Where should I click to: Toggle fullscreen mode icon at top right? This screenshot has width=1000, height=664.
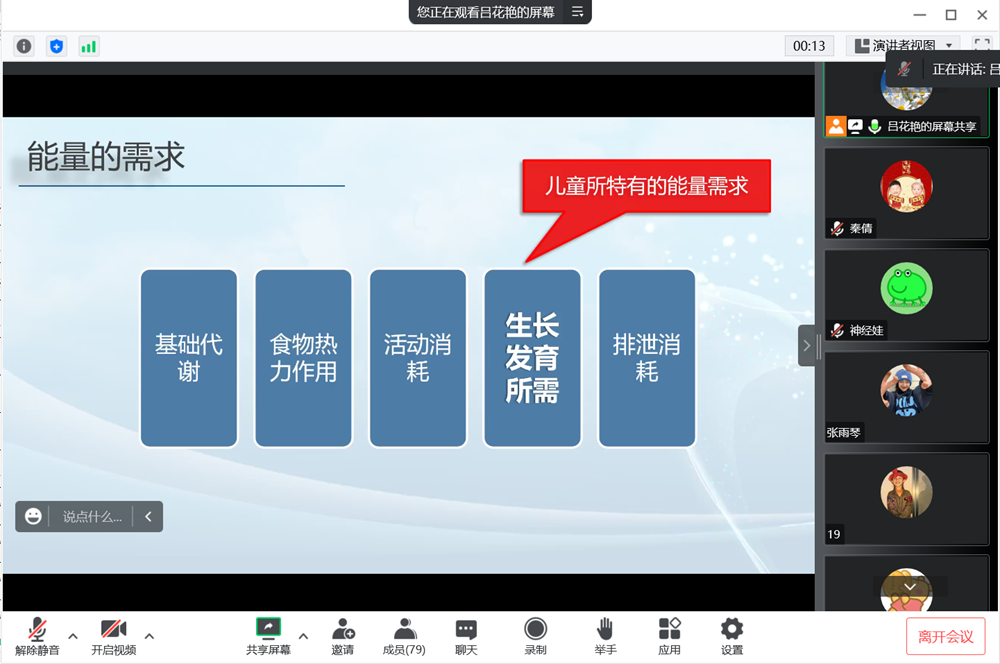point(982,45)
